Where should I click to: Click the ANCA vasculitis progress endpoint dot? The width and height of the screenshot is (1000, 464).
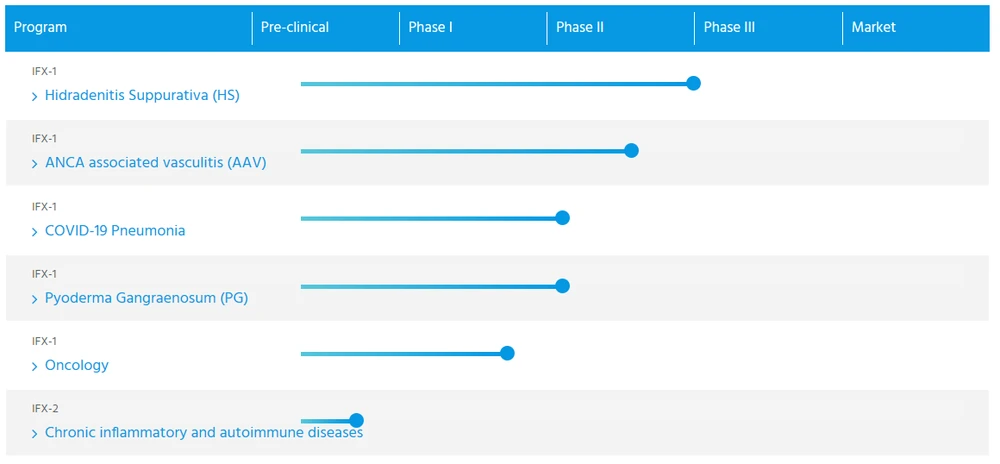[631, 151]
